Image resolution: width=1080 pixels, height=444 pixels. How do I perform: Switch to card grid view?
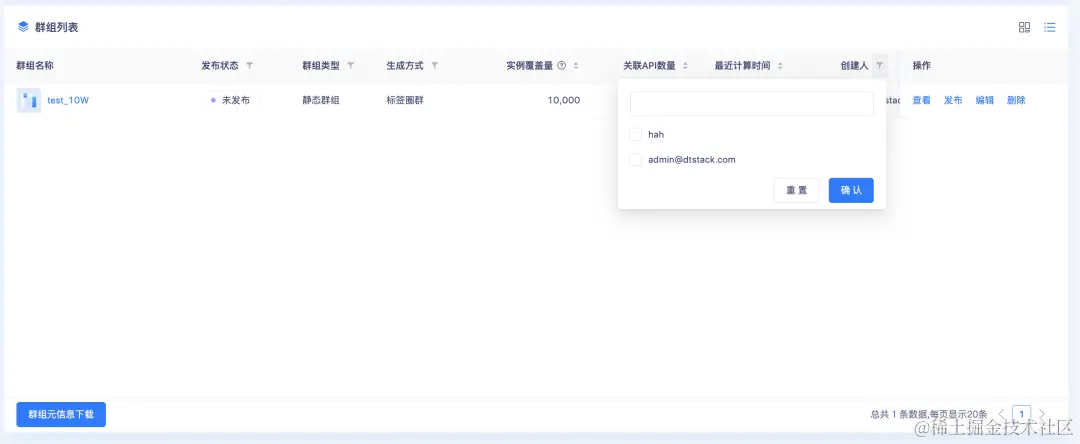[1024, 28]
